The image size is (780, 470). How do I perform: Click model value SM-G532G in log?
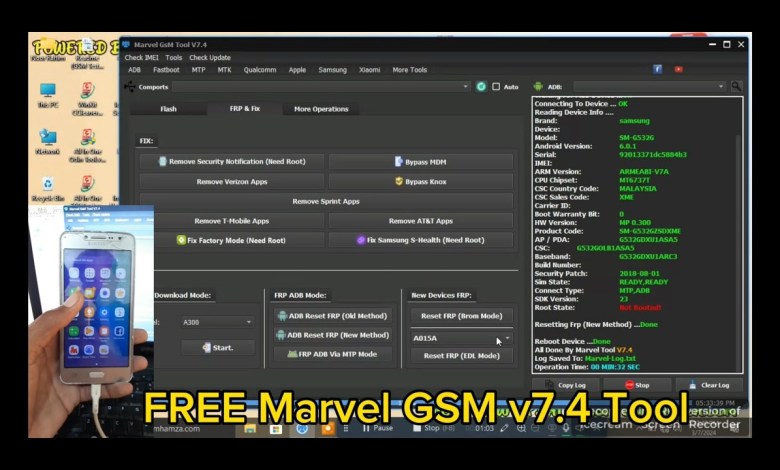pos(636,138)
